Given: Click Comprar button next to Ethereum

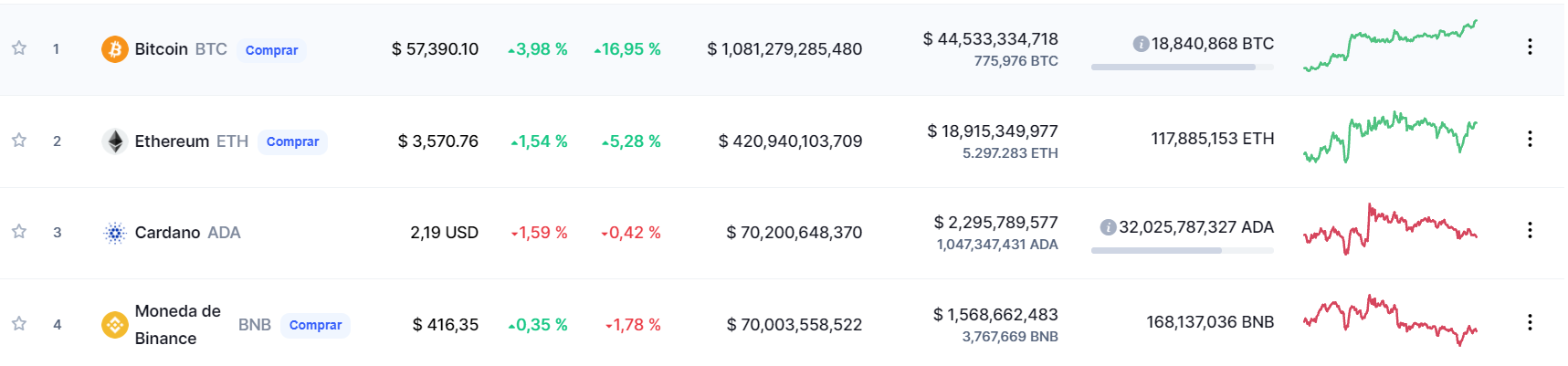Looking at the screenshot, I should (x=292, y=141).
